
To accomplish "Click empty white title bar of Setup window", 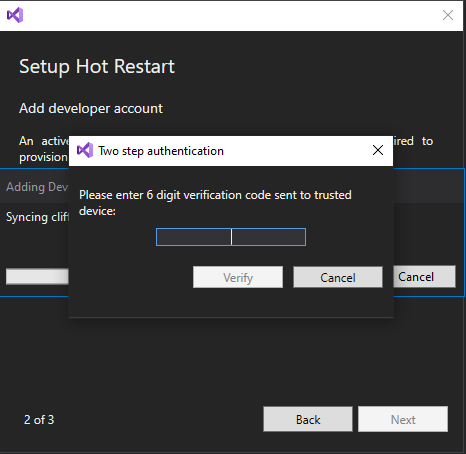I will [x=230, y=15].
